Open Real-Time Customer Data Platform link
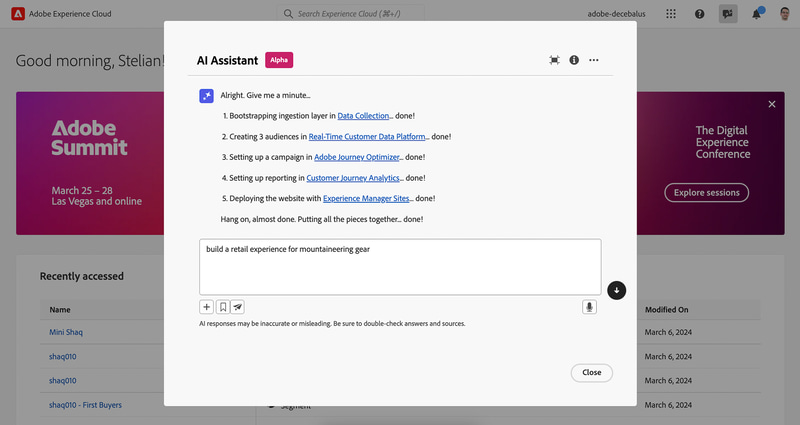 pyautogui.click(x=367, y=137)
